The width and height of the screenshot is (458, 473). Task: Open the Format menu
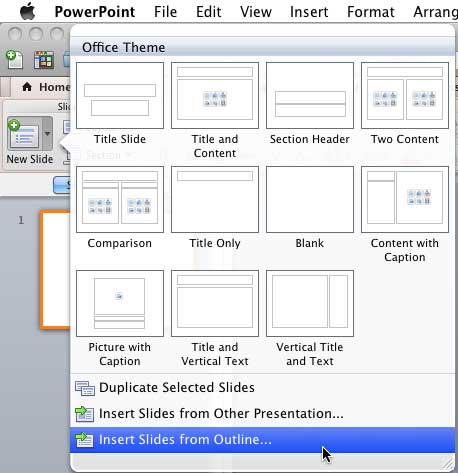coord(371,12)
